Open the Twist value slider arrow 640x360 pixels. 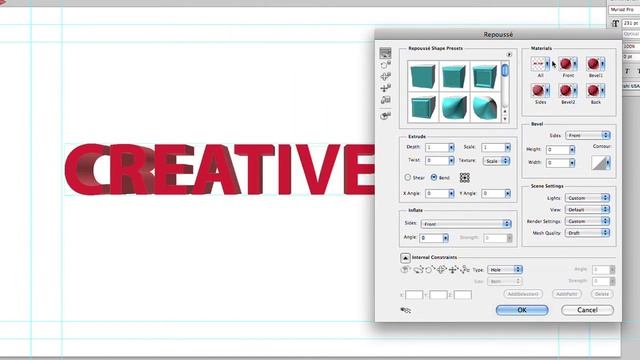coord(451,161)
